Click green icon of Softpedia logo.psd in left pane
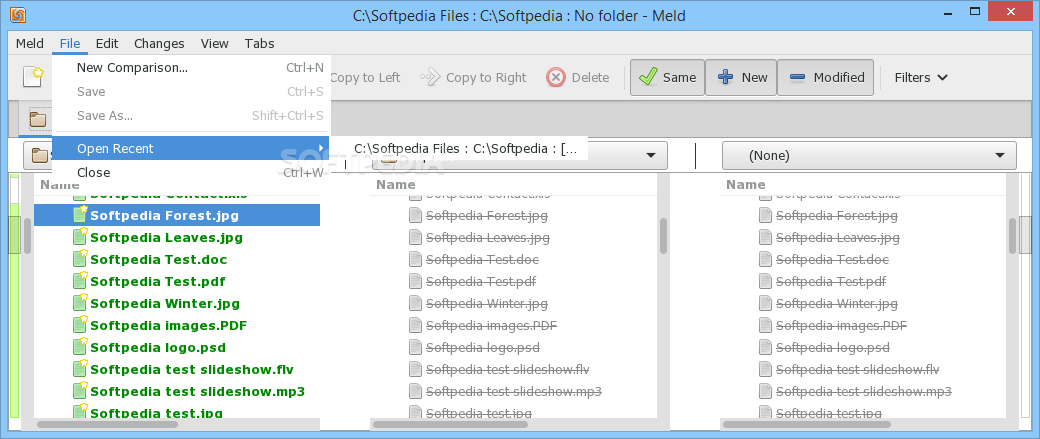 pos(80,347)
